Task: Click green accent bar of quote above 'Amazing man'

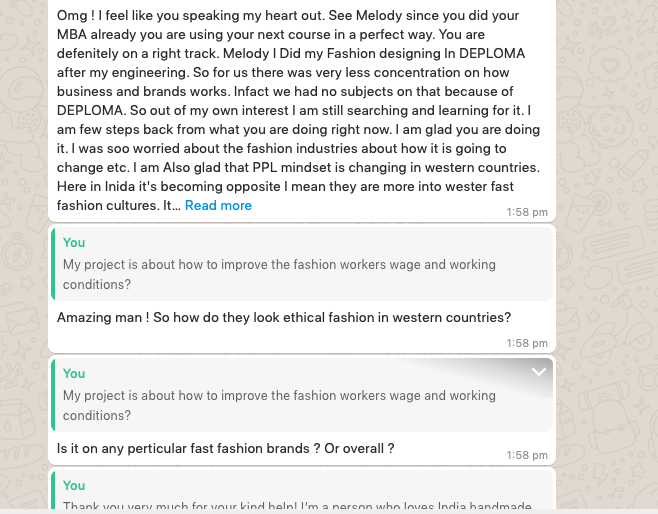Action: coord(53,264)
